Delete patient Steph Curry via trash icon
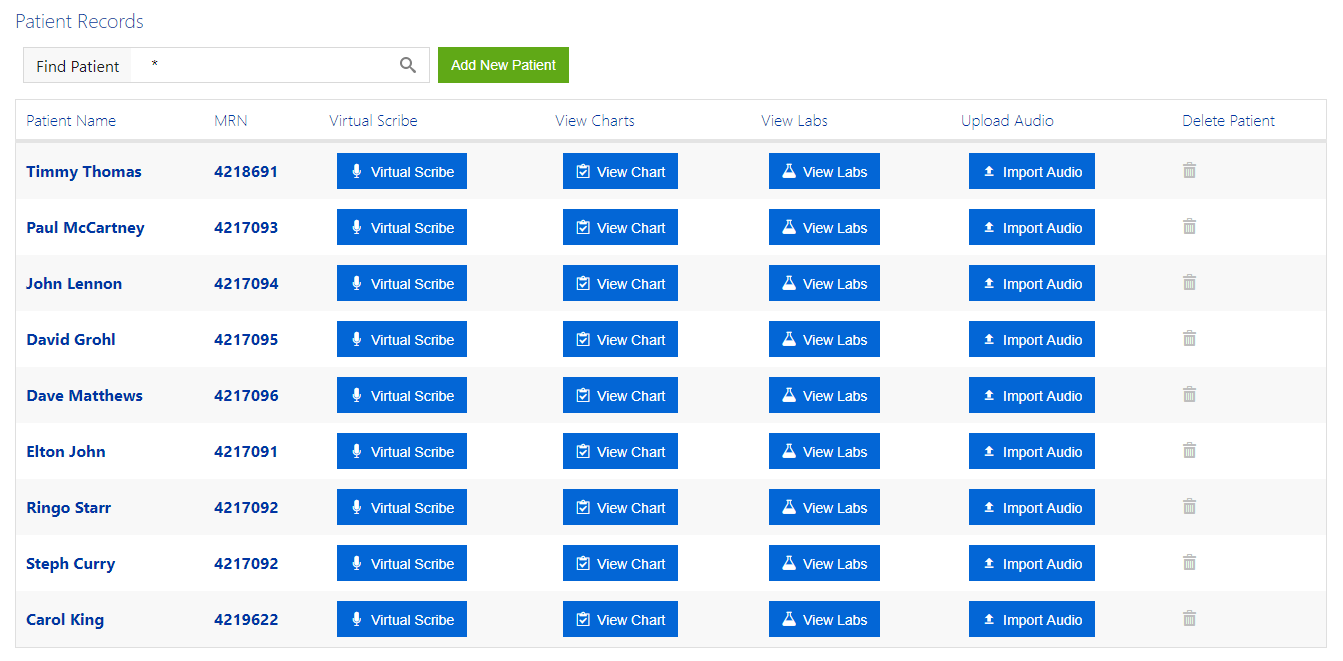This screenshot has height=661, width=1343. tap(1189, 563)
